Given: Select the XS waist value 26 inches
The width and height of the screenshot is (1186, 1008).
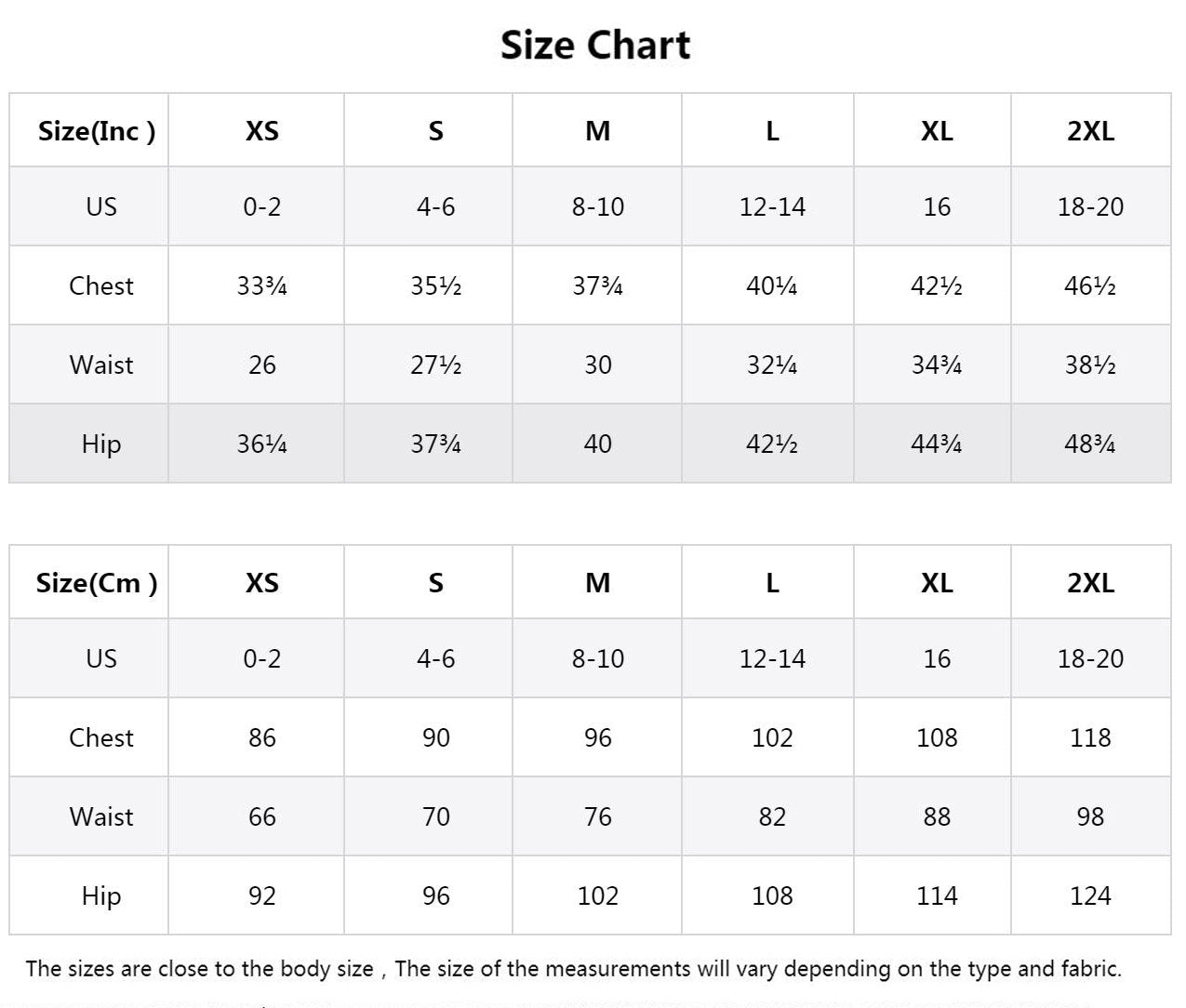Looking at the screenshot, I should tap(262, 365).
